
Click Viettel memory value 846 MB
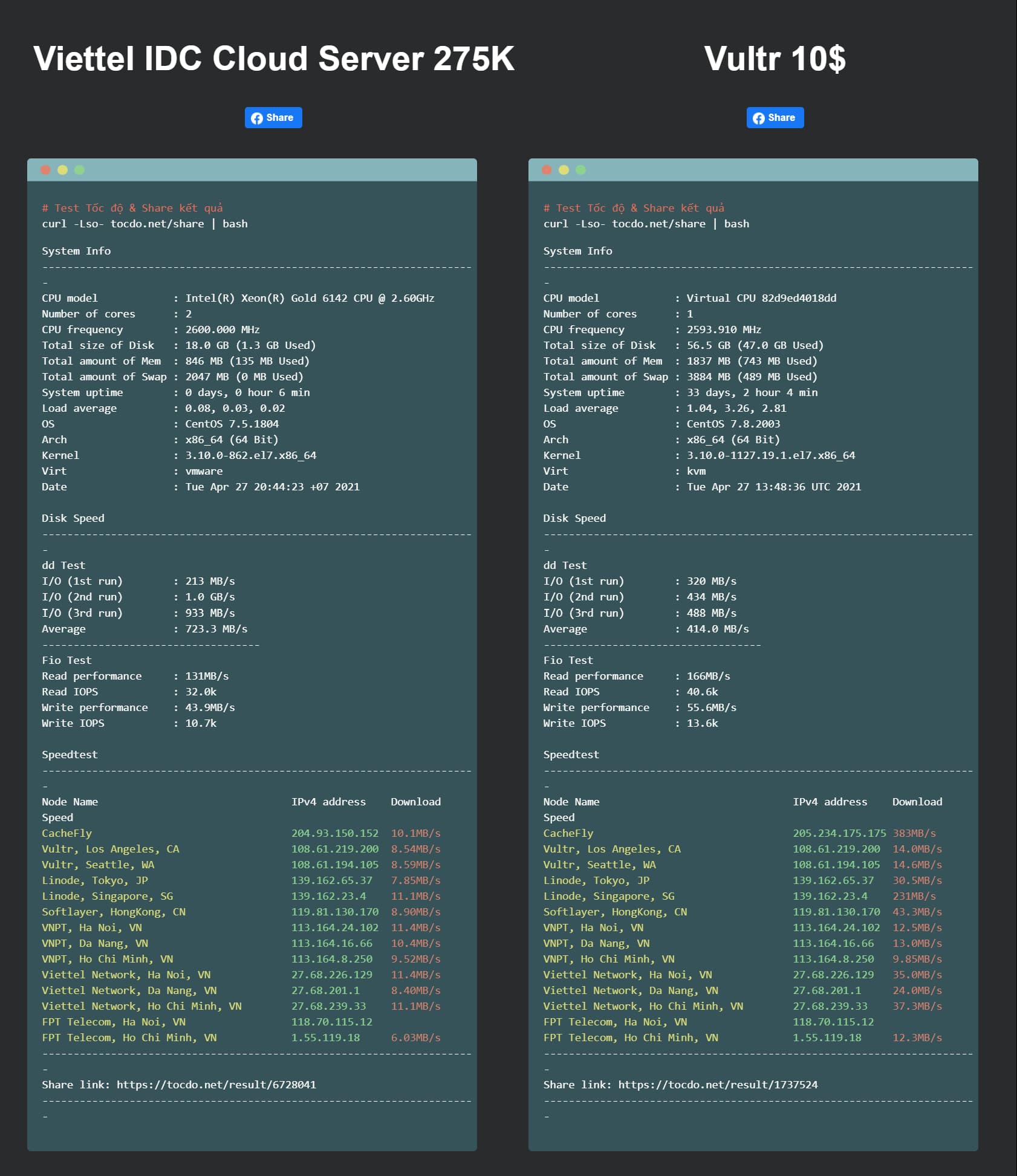tap(247, 361)
